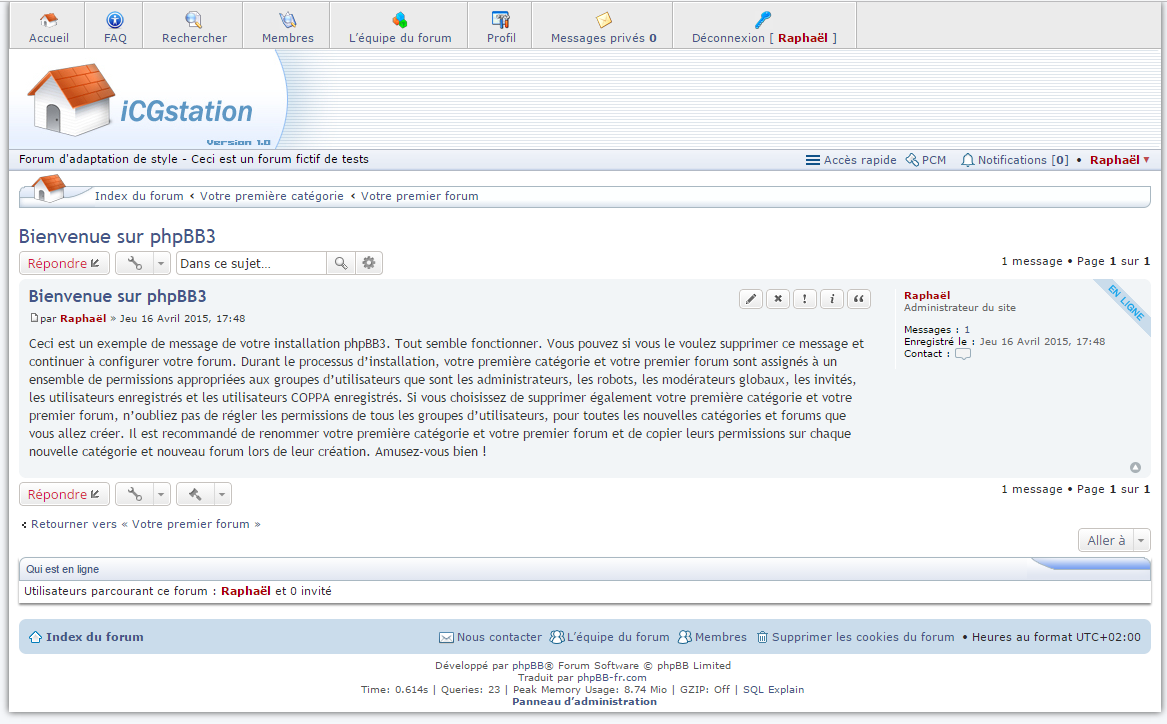Click the top Répondre button
The image size is (1167, 724).
(x=64, y=263)
